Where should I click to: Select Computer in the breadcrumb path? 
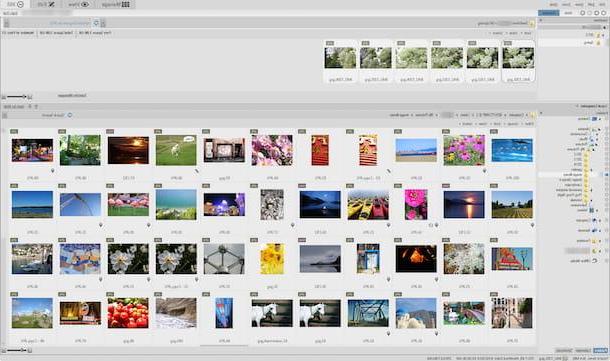[x=517, y=115]
